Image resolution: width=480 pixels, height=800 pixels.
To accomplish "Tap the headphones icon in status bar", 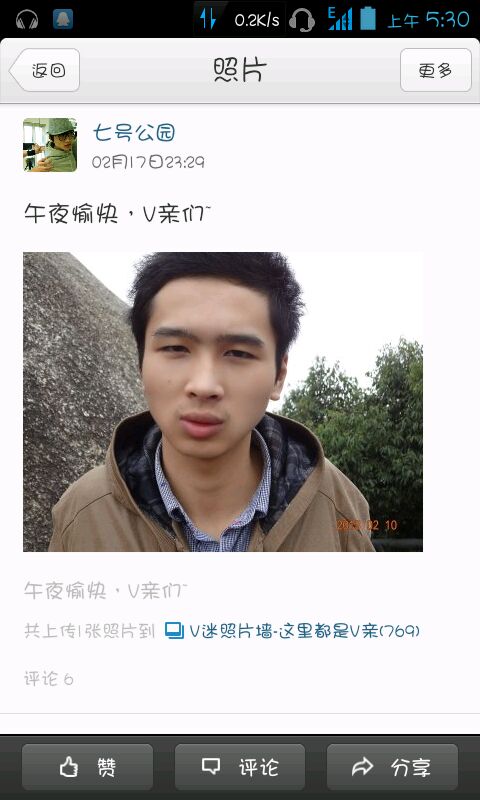I will (x=27, y=20).
